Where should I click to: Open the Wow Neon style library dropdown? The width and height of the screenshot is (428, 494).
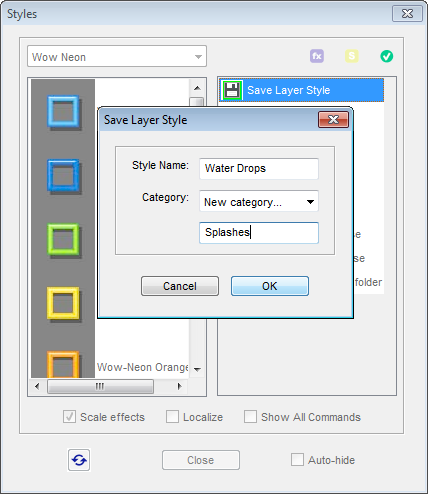coord(117,56)
